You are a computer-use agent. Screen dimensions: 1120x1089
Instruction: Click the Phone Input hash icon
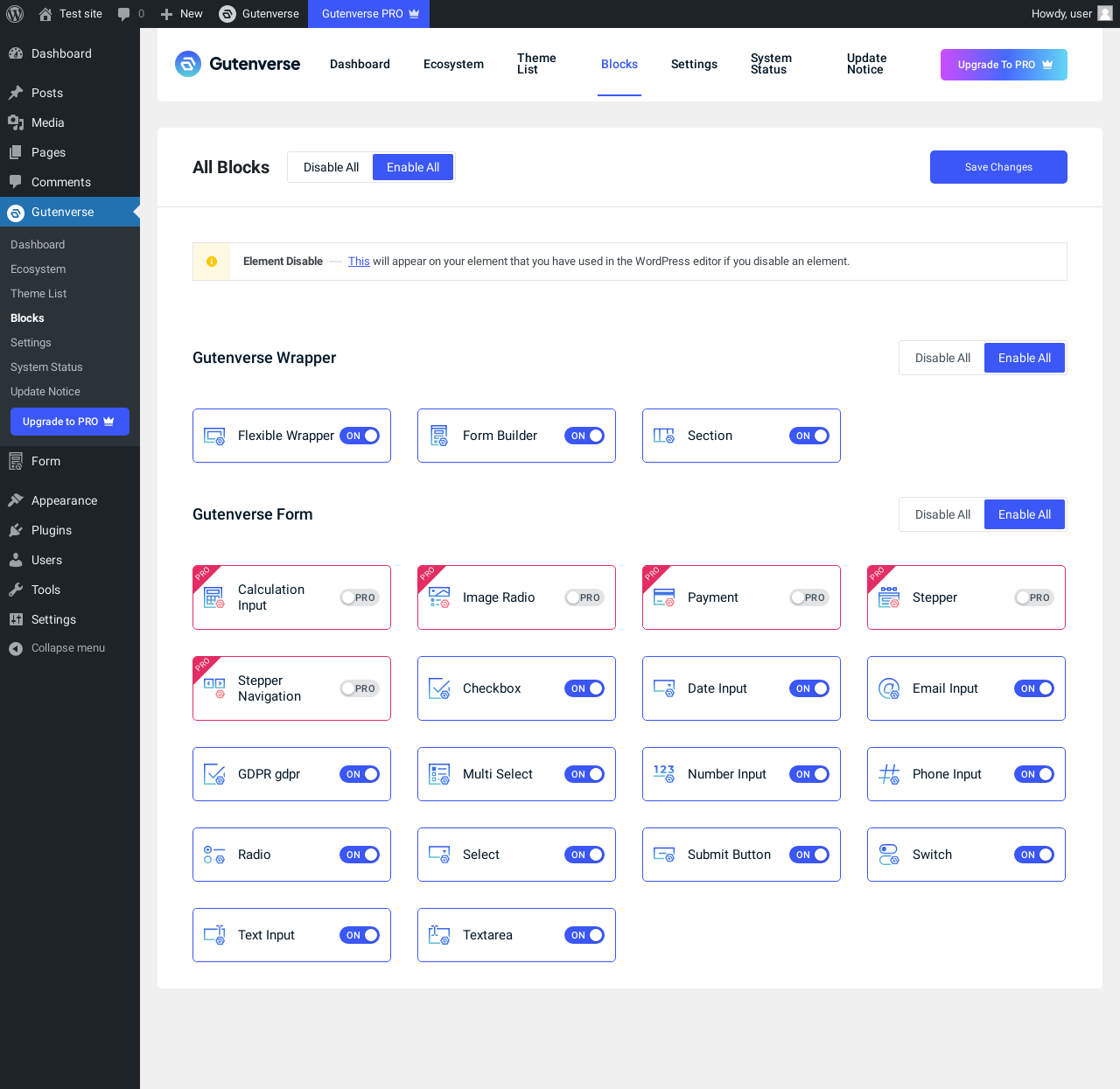pos(889,774)
